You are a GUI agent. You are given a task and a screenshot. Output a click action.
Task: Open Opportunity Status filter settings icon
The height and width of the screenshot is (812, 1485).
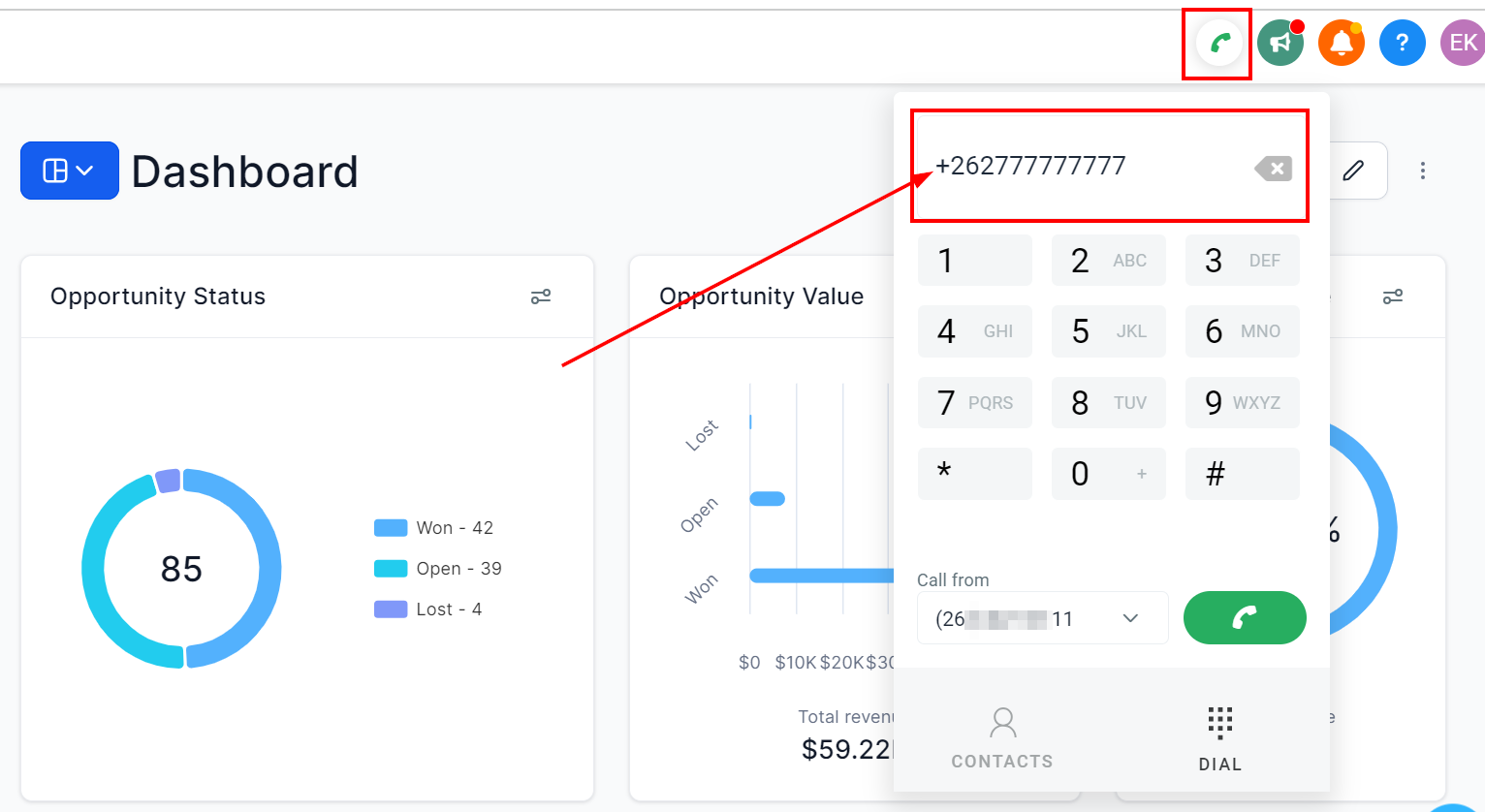tap(541, 297)
